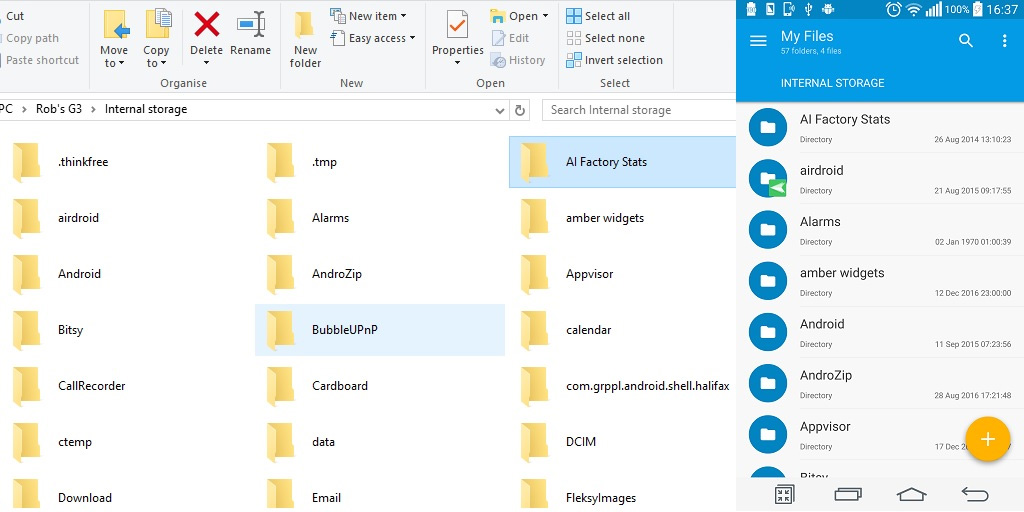Tap the search magnifier in My Files

click(966, 40)
